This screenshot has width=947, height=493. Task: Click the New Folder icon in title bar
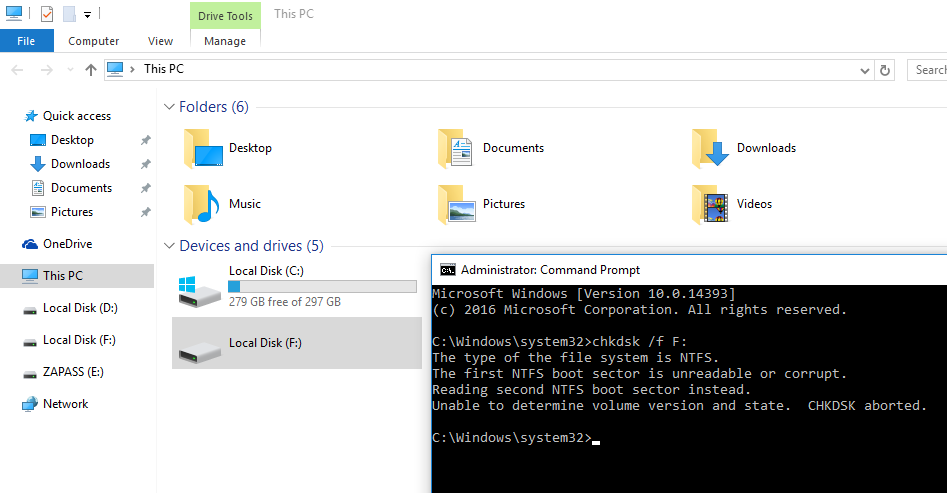(69, 14)
